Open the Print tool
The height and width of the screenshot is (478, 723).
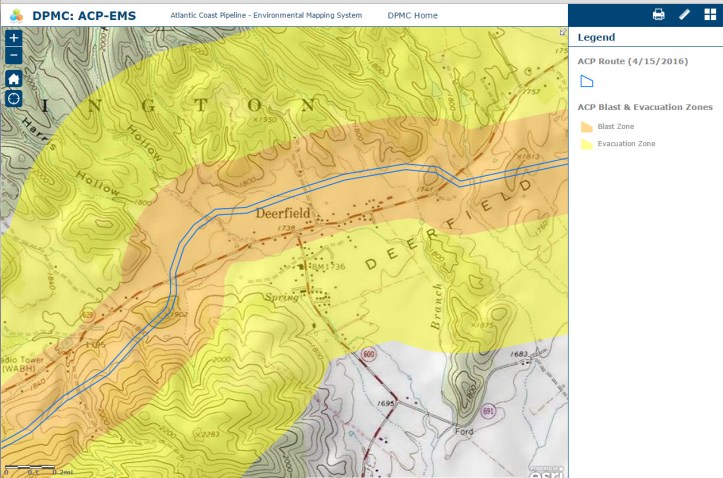(658, 14)
